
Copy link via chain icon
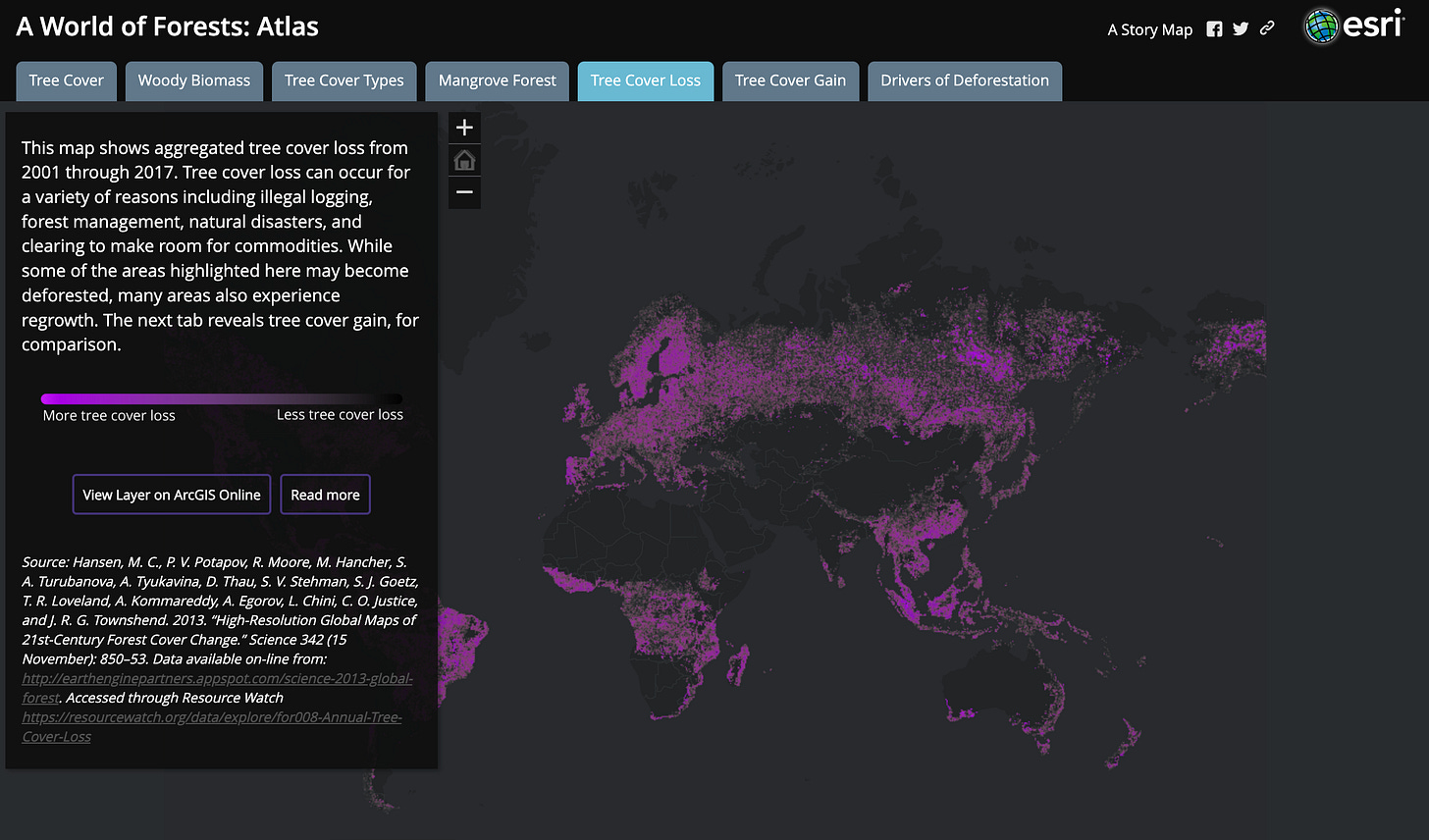click(x=1267, y=28)
